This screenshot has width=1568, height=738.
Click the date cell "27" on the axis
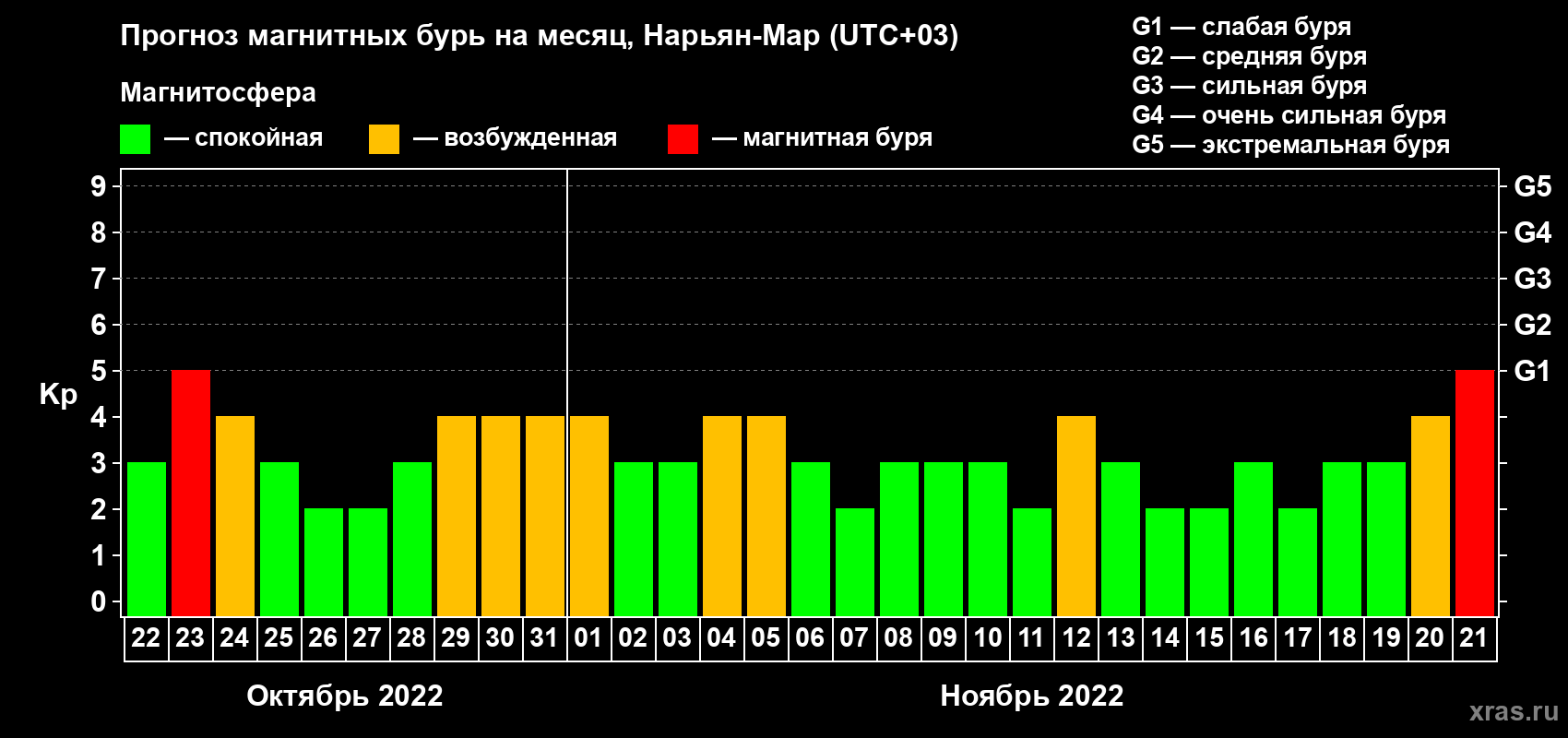coord(368,638)
